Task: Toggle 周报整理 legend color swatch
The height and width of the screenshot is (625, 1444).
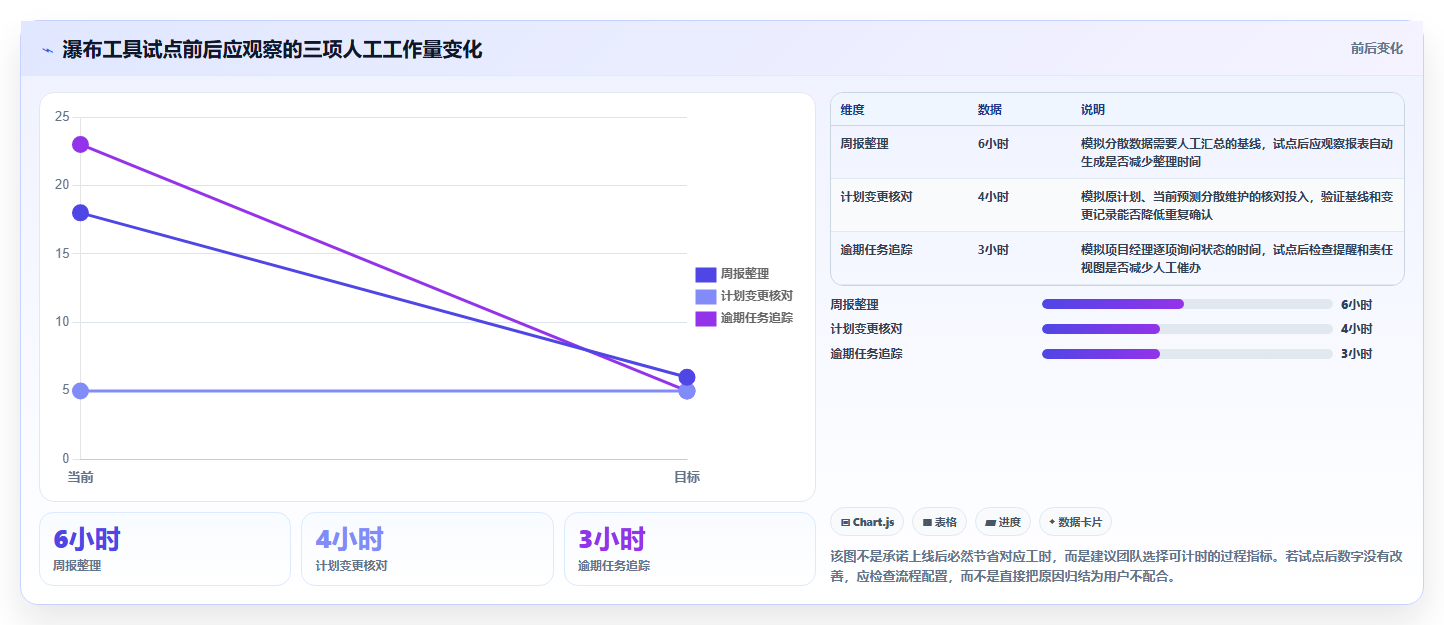Action: (705, 274)
